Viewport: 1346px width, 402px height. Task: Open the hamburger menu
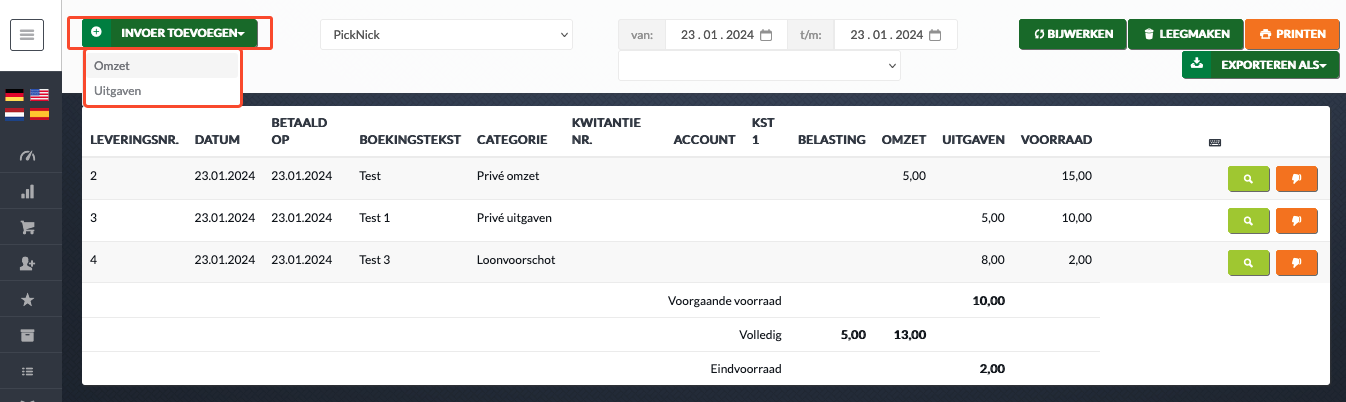pos(26,35)
